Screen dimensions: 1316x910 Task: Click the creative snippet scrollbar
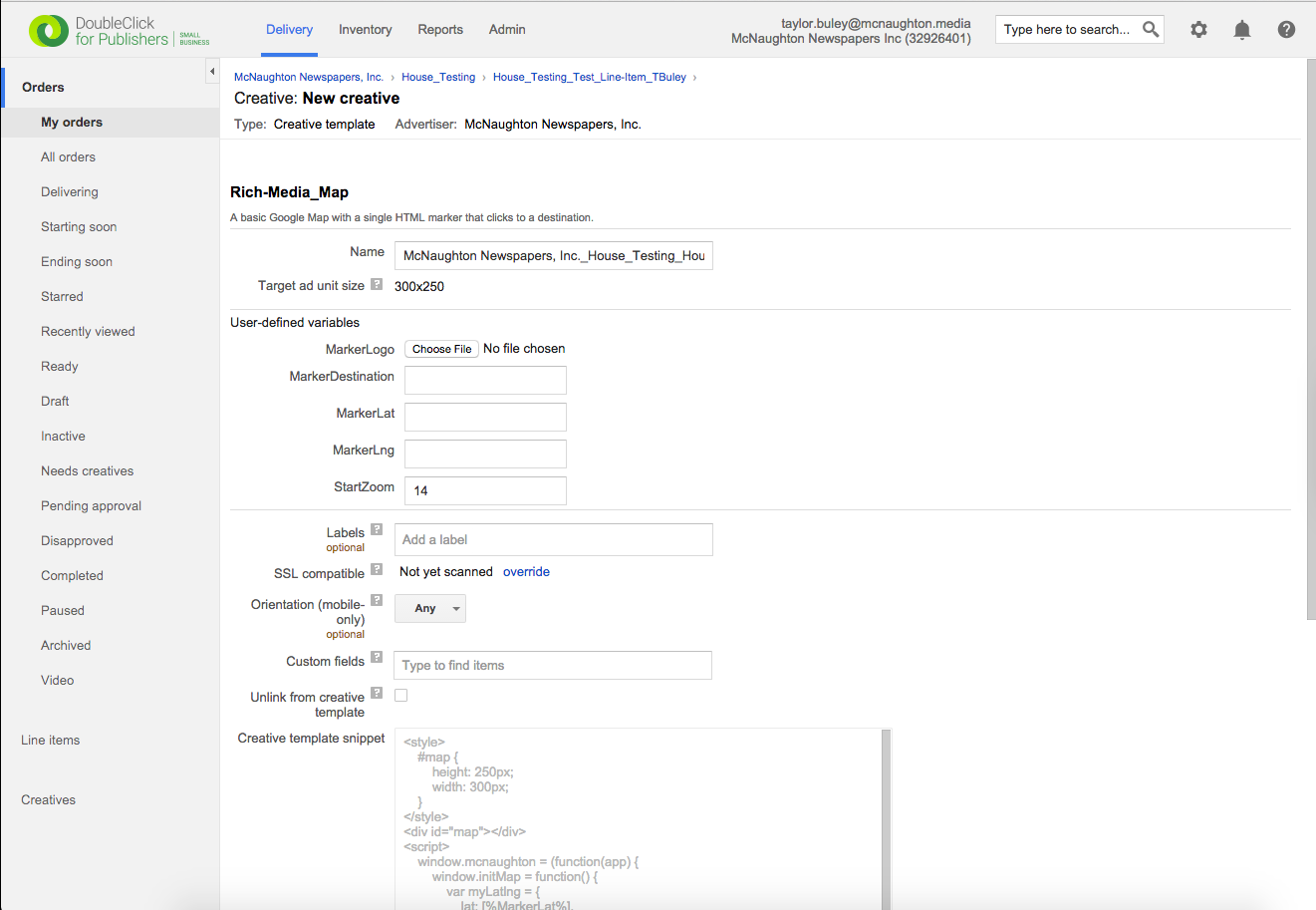[x=885, y=817]
